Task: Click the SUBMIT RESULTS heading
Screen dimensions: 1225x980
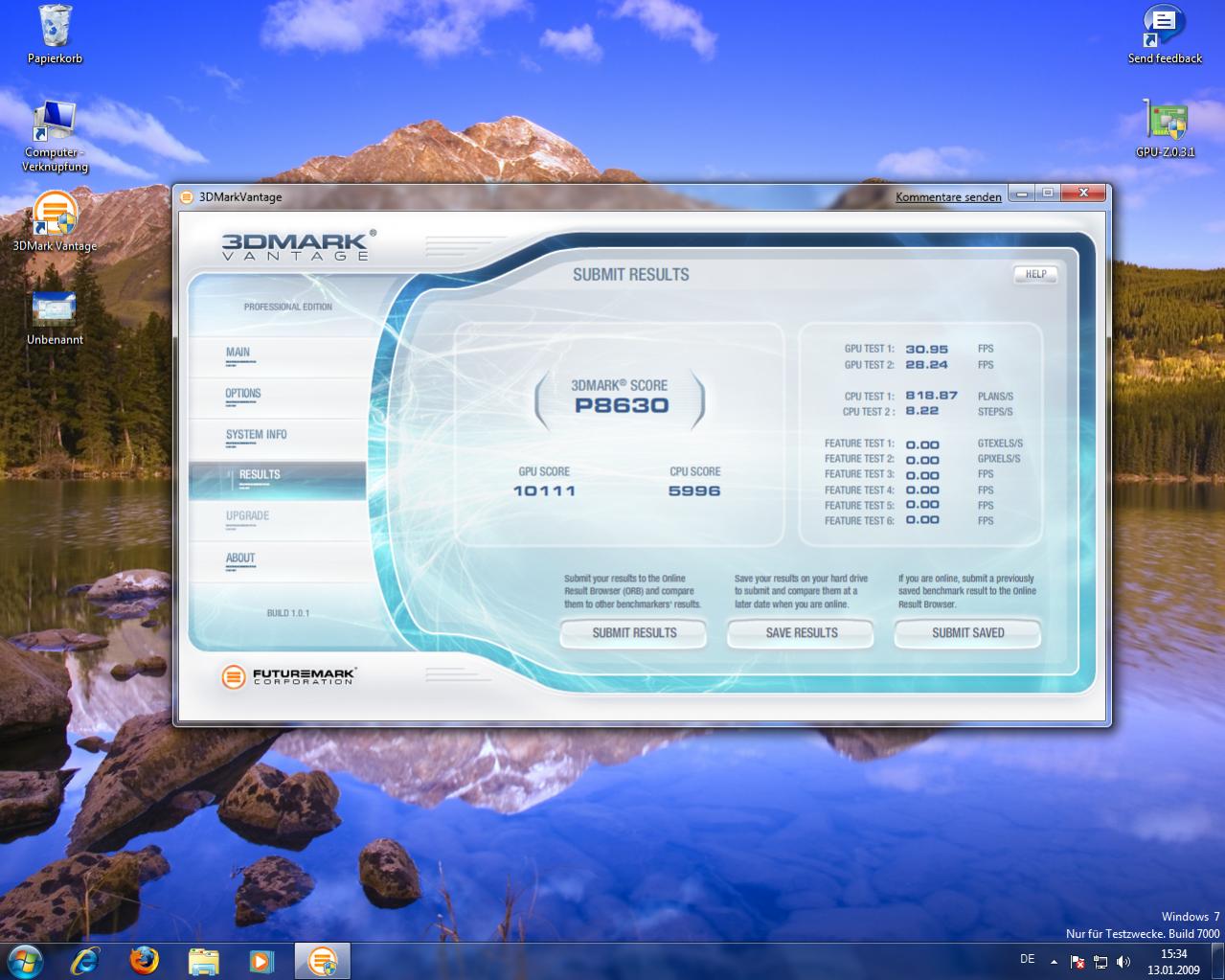Action: point(631,275)
